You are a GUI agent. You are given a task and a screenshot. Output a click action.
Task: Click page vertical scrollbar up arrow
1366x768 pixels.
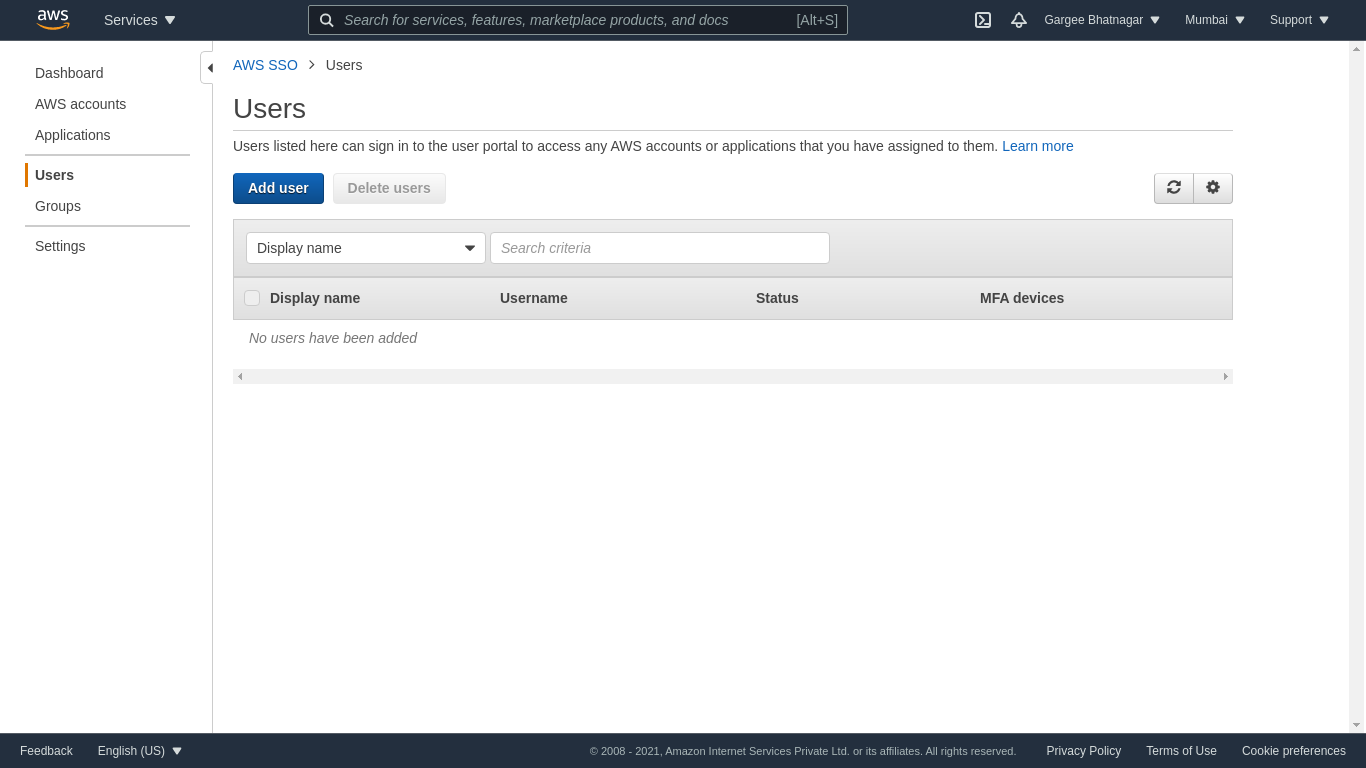click(1356, 49)
